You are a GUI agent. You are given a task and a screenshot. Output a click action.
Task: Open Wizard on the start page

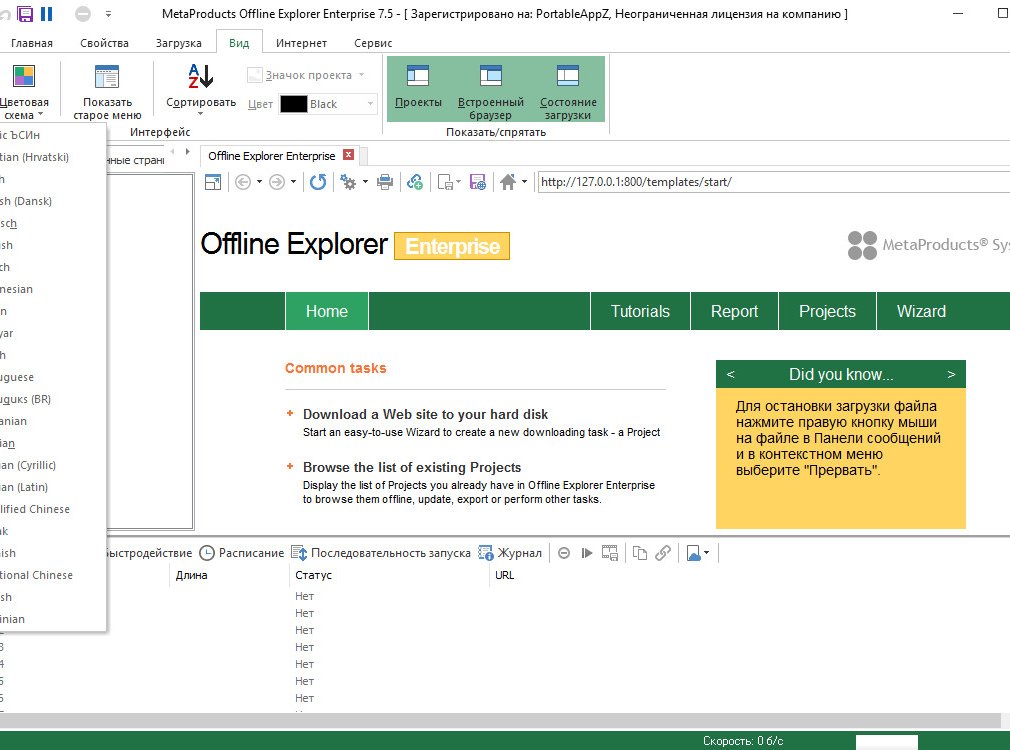click(x=921, y=311)
